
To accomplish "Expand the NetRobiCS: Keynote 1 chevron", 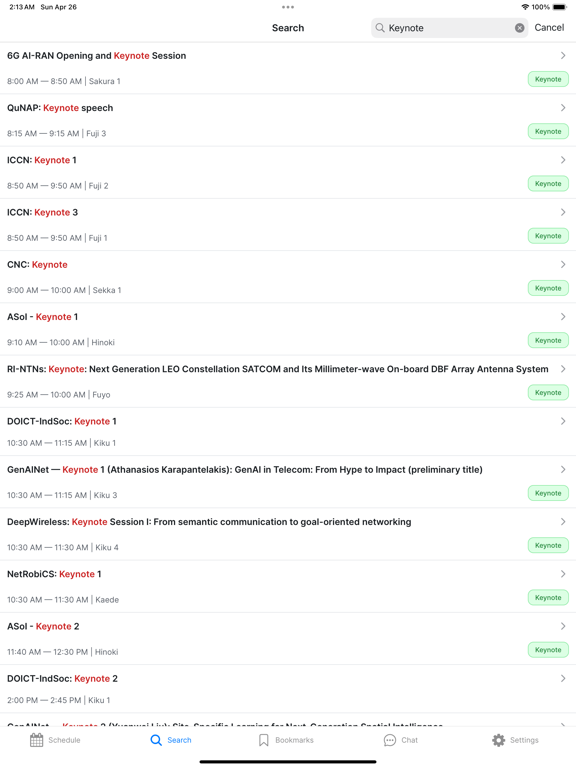I will click(x=563, y=574).
